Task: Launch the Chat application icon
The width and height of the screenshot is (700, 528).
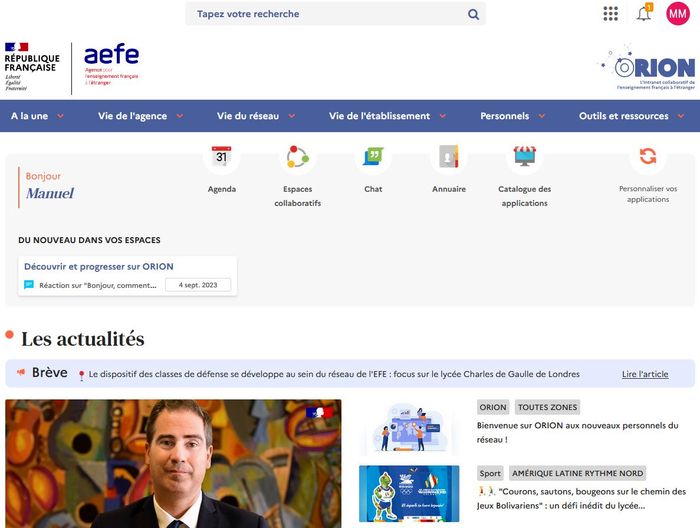Action: coord(373,156)
